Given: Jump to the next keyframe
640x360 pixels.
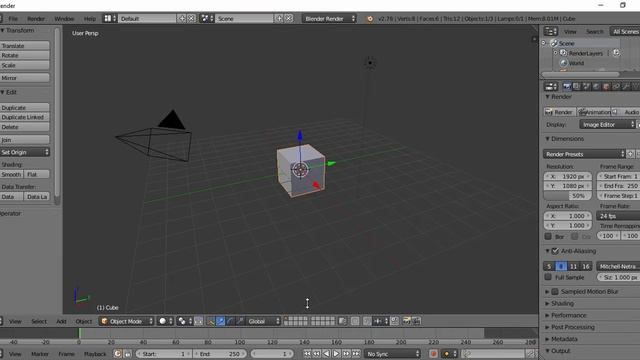Looking at the screenshot, I should click(x=346, y=354).
